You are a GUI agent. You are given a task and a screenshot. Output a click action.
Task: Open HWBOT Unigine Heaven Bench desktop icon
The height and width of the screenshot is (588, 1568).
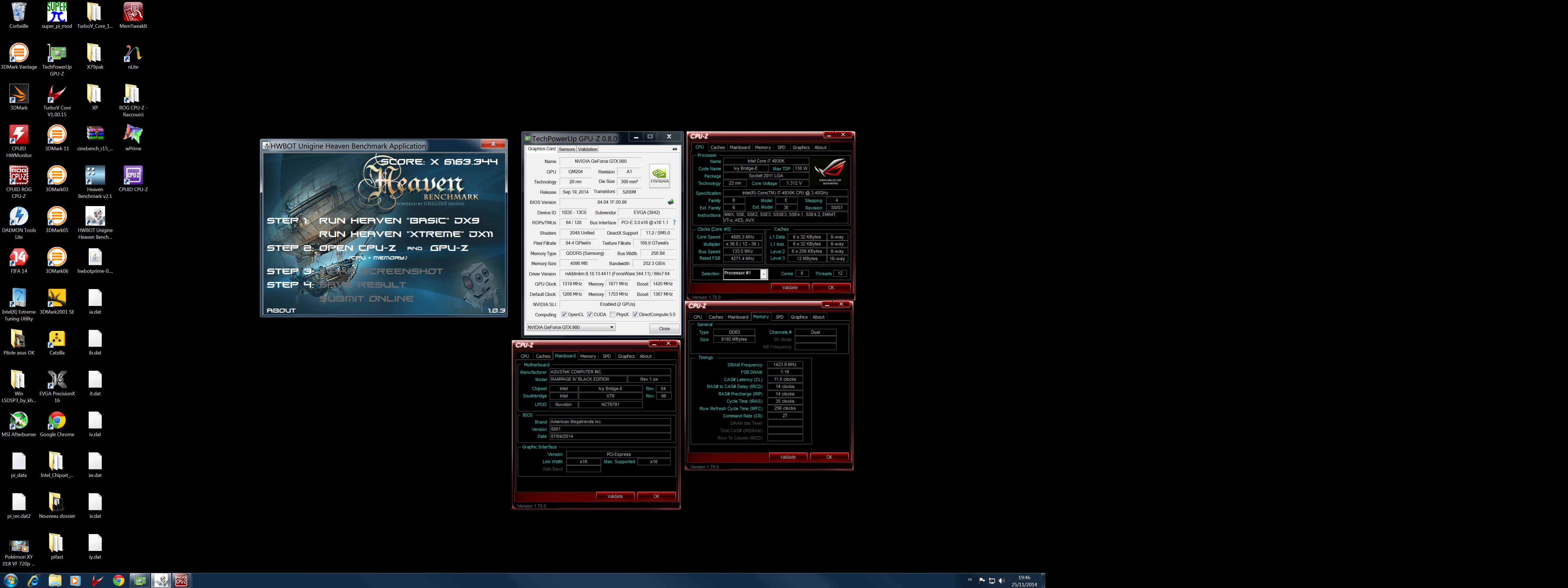click(95, 222)
